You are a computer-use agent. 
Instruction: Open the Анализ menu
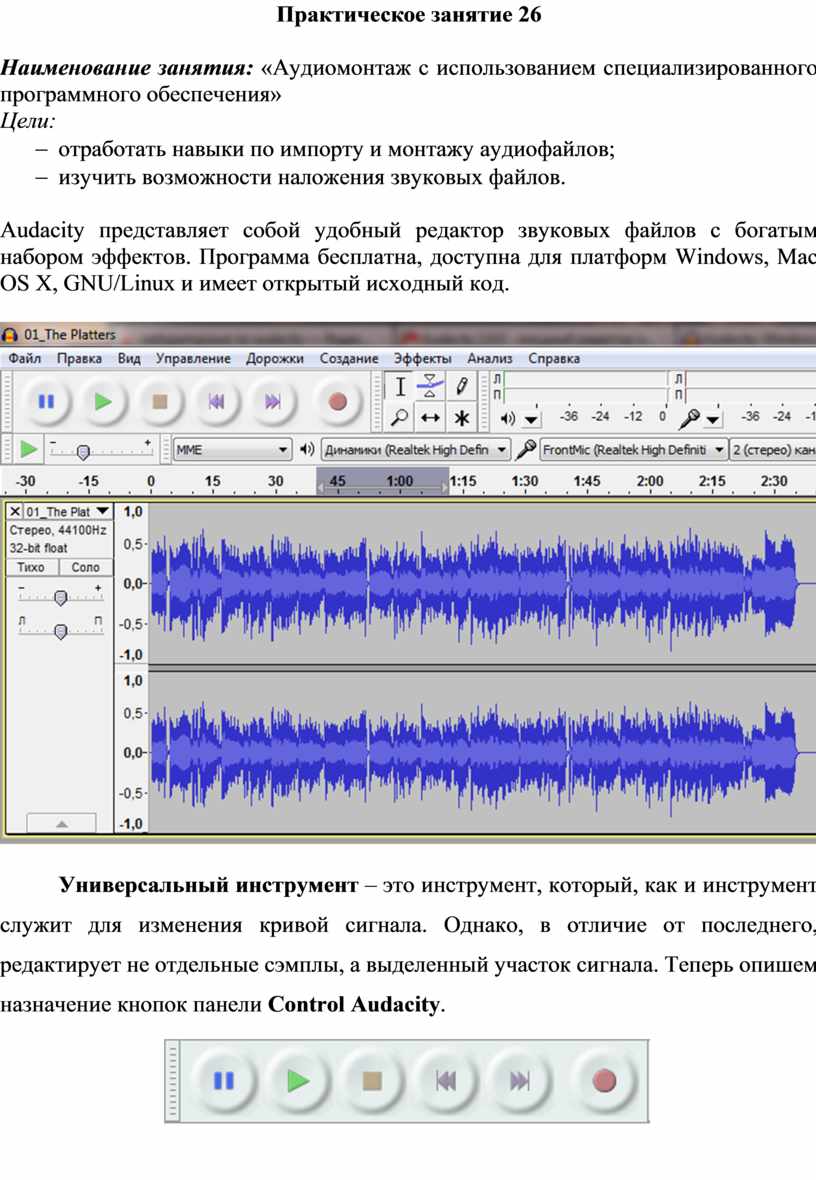pos(489,358)
